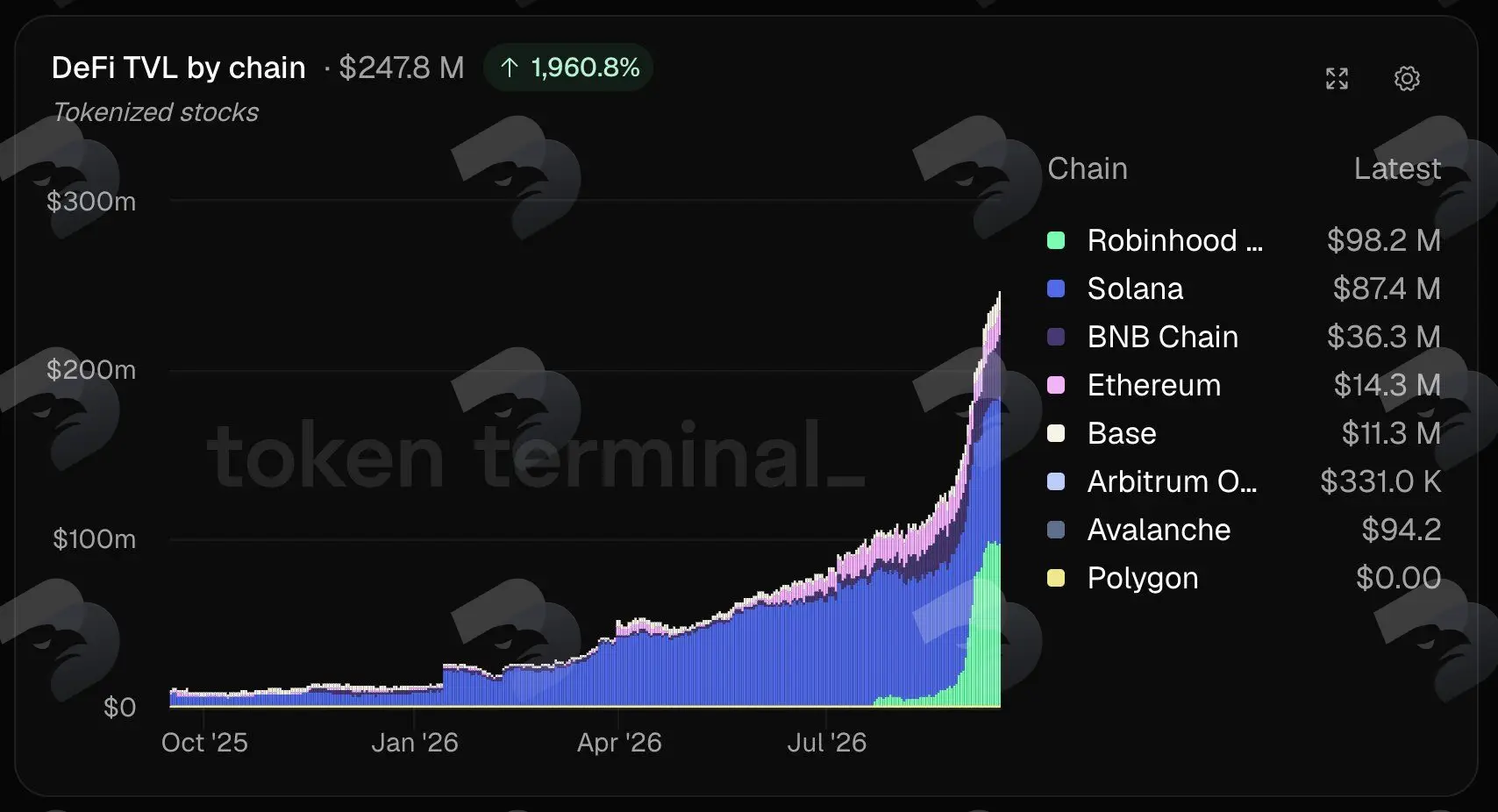Screen dimensions: 1498x812
Task: Toggle Avalanche gray legend swatch
Action: [x=1056, y=530]
